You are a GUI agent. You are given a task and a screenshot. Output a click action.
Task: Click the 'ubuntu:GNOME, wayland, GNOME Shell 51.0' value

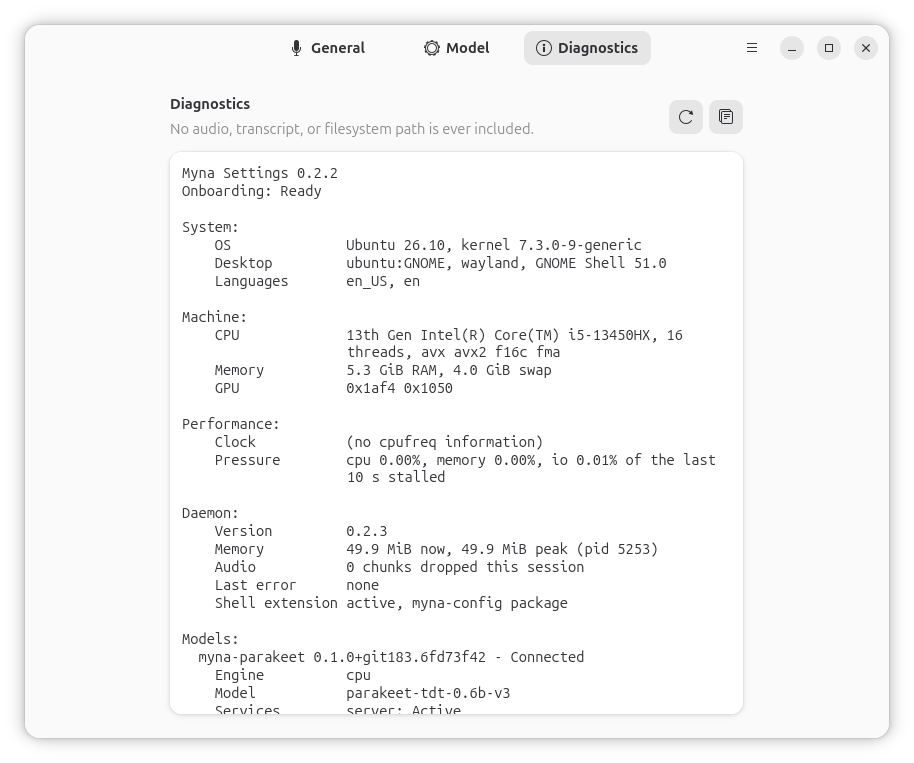506,263
